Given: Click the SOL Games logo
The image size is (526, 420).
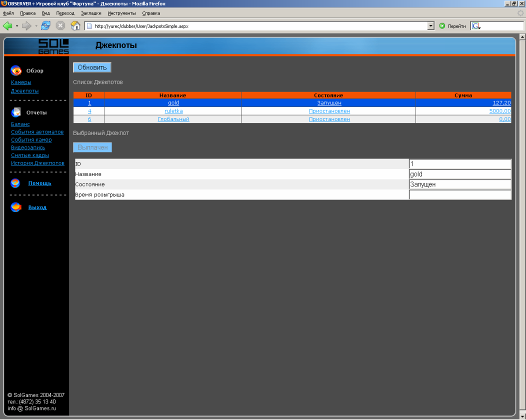Looking at the screenshot, I should point(53,46).
